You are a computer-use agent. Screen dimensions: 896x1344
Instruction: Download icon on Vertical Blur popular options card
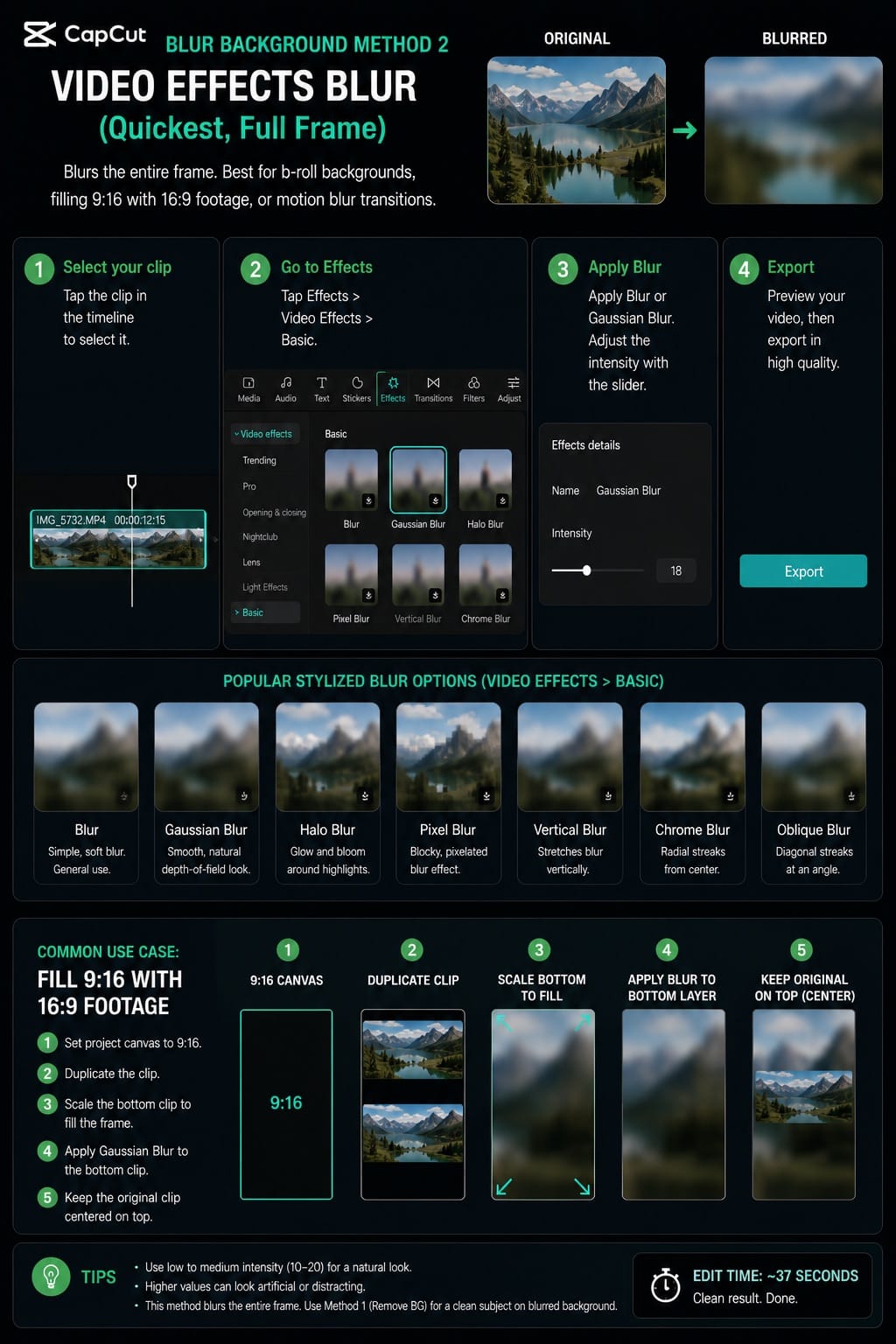coord(608,795)
